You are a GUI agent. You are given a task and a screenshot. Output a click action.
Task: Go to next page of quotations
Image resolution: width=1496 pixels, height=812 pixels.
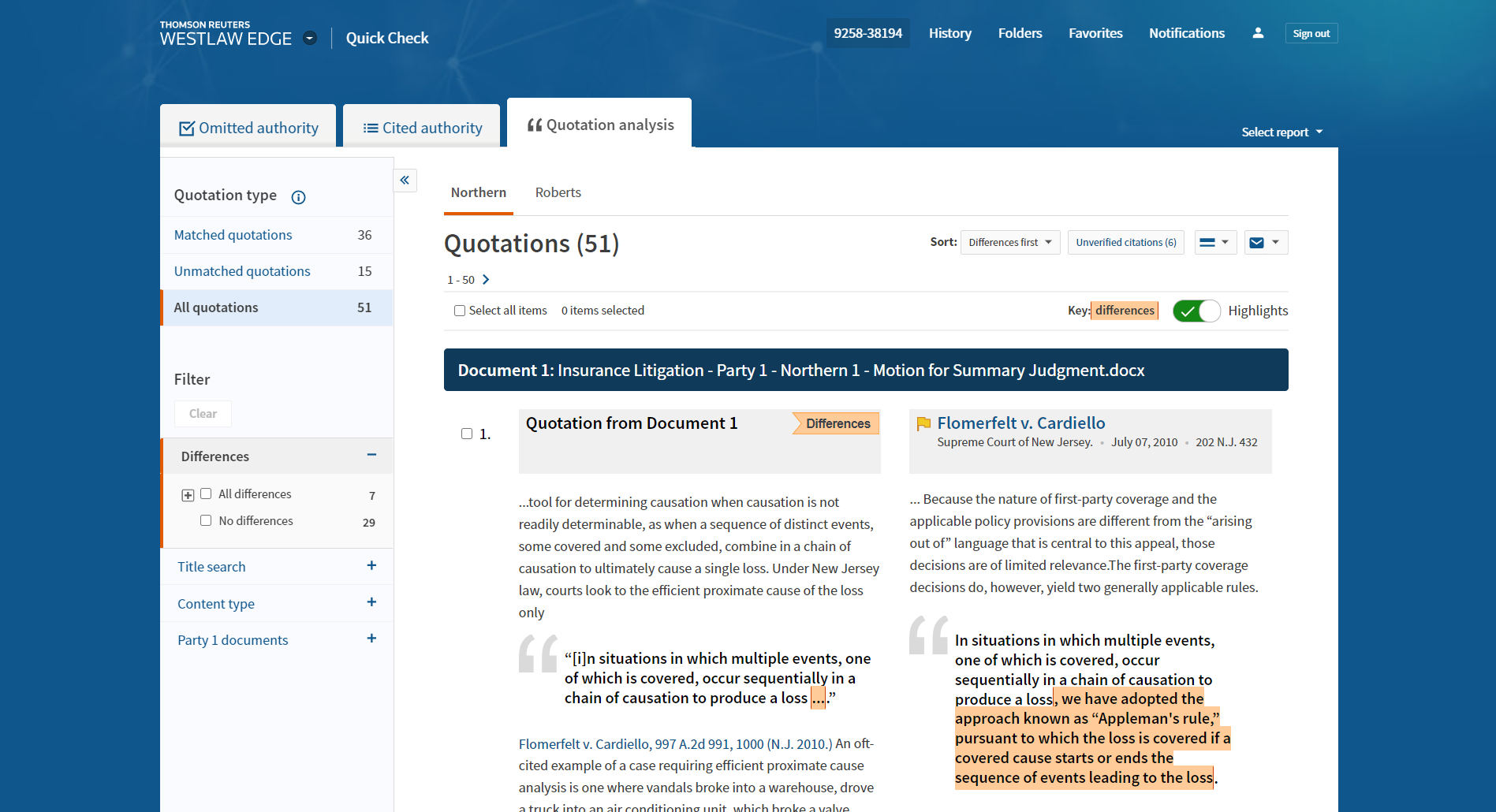pos(486,280)
